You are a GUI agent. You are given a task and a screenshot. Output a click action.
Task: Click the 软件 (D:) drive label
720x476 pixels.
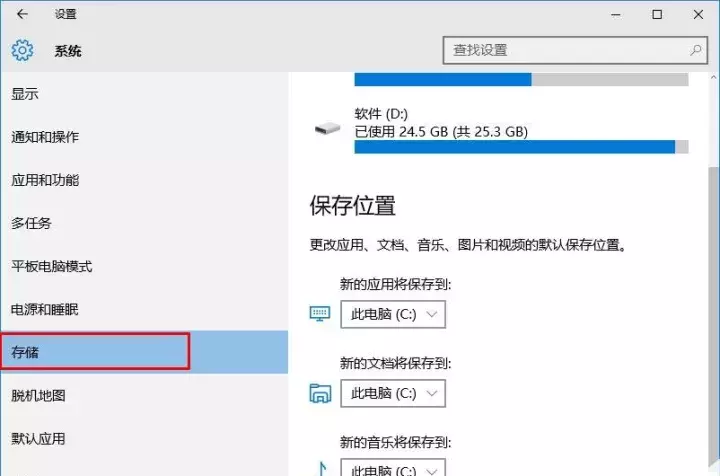[x=381, y=113]
